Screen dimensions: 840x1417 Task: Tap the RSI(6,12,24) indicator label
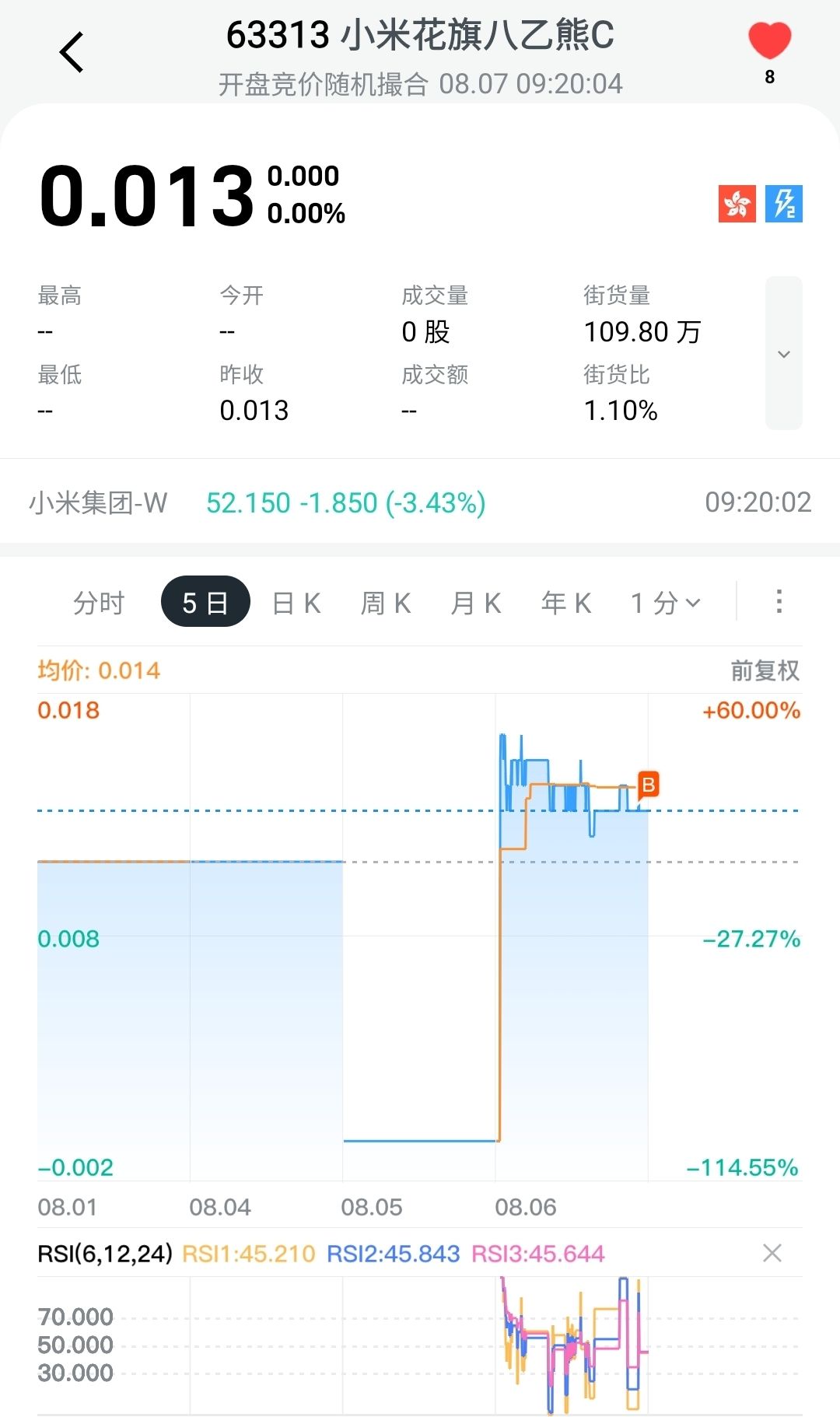[x=105, y=1254]
